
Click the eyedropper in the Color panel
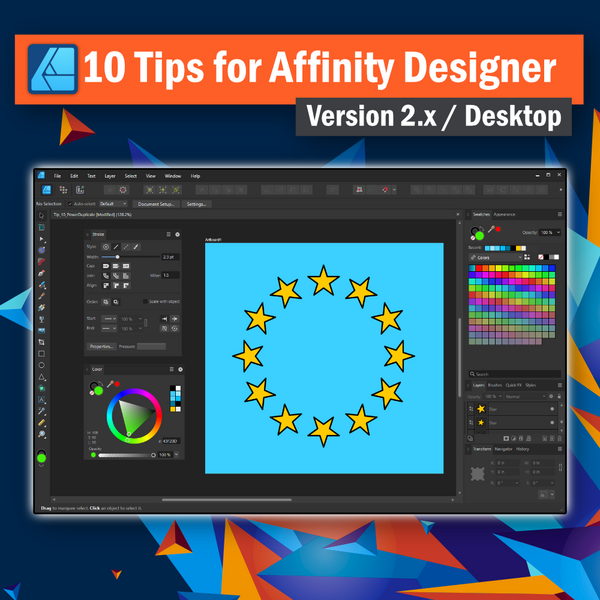point(110,384)
